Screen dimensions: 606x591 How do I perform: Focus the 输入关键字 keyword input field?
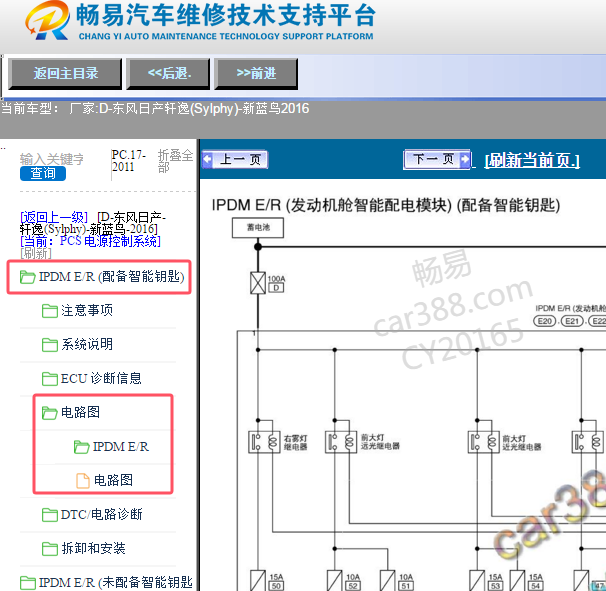(x=52, y=159)
